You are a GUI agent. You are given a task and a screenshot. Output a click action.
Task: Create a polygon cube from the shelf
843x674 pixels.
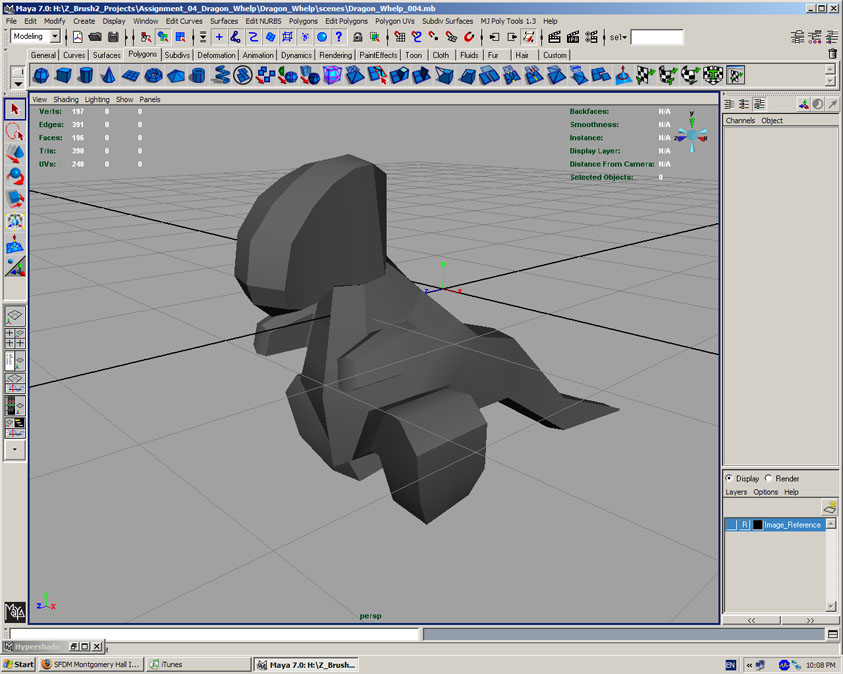point(63,75)
